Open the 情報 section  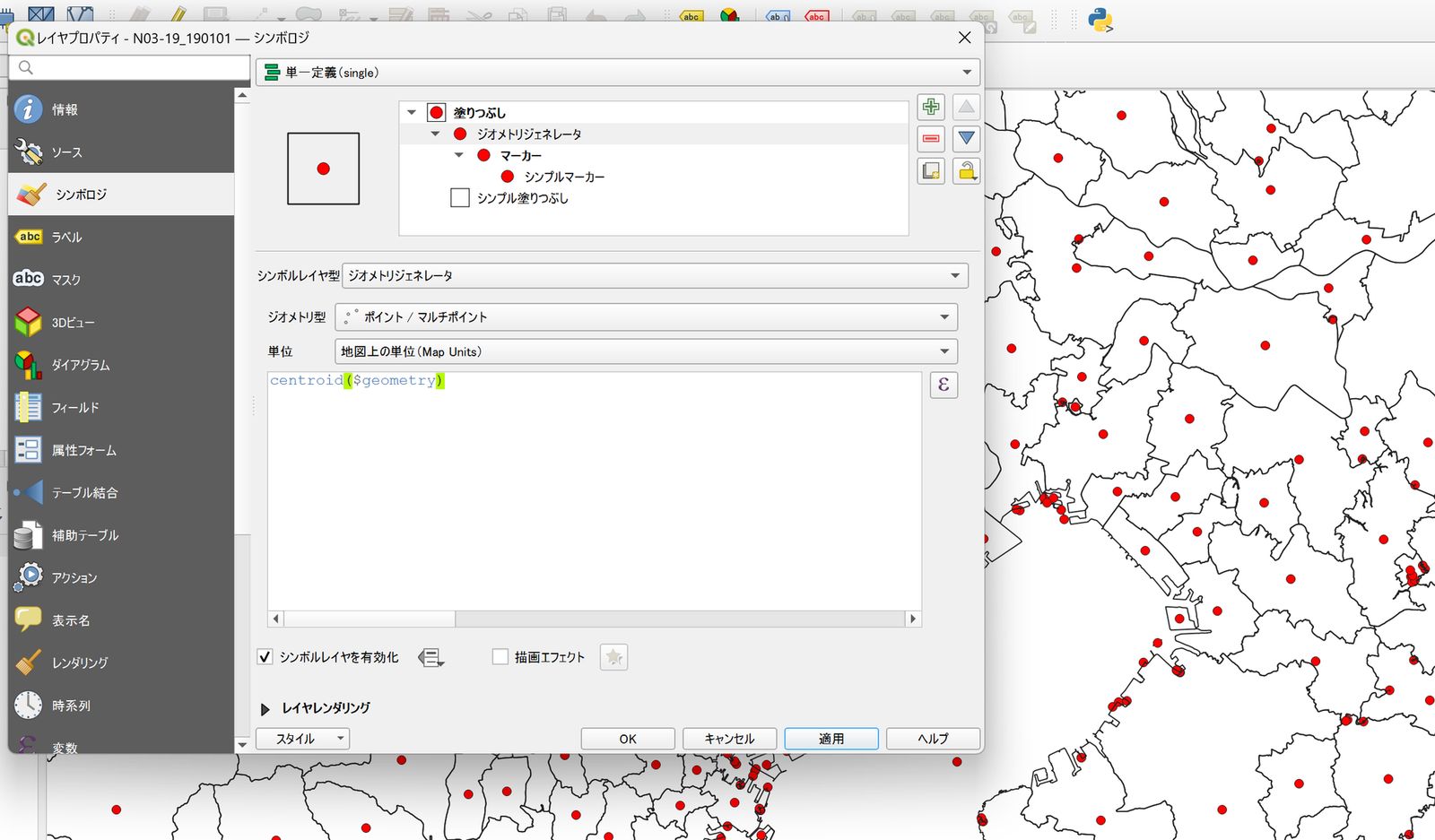point(121,109)
